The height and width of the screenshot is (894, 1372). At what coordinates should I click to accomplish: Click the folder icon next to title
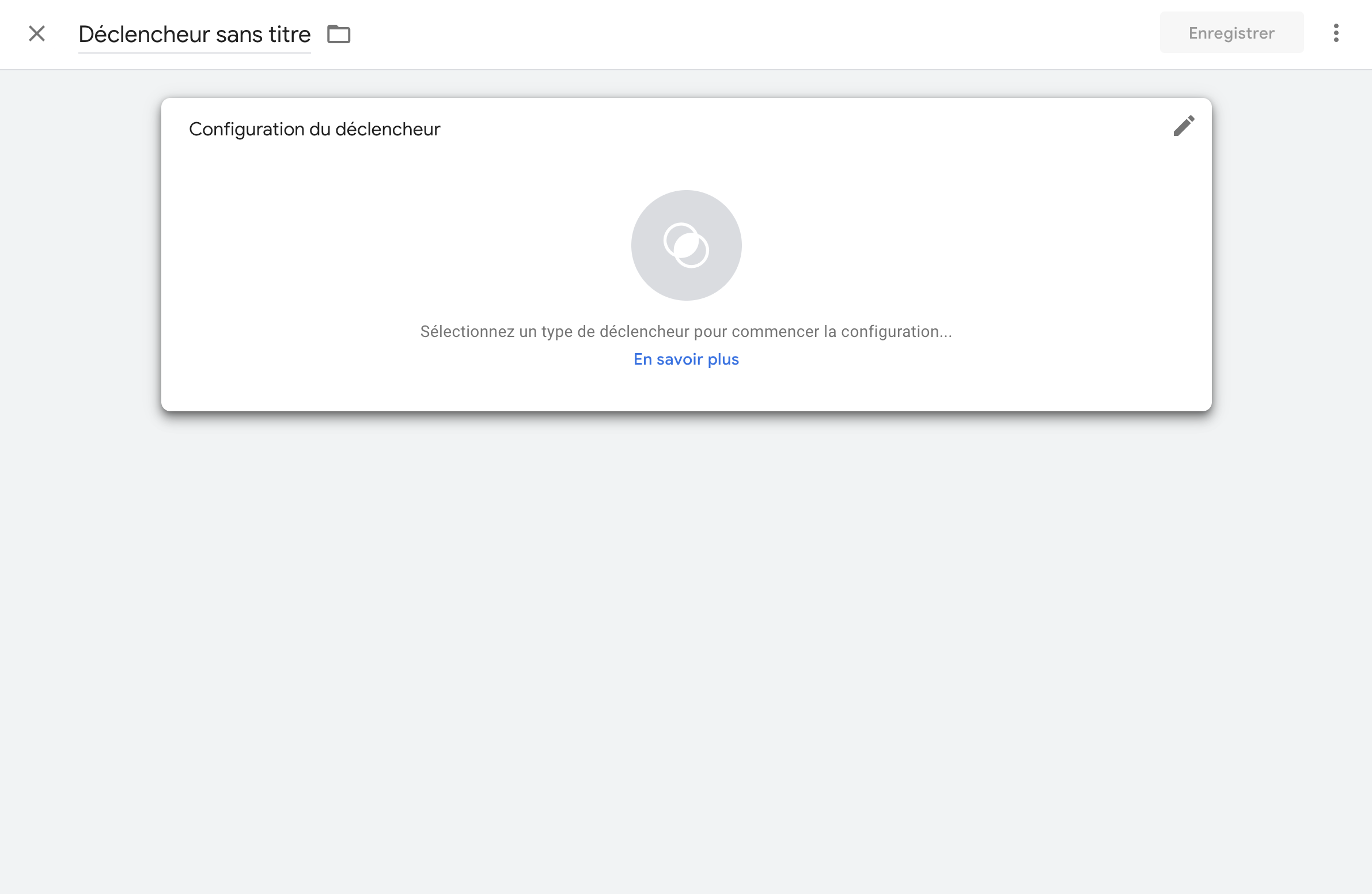338,34
